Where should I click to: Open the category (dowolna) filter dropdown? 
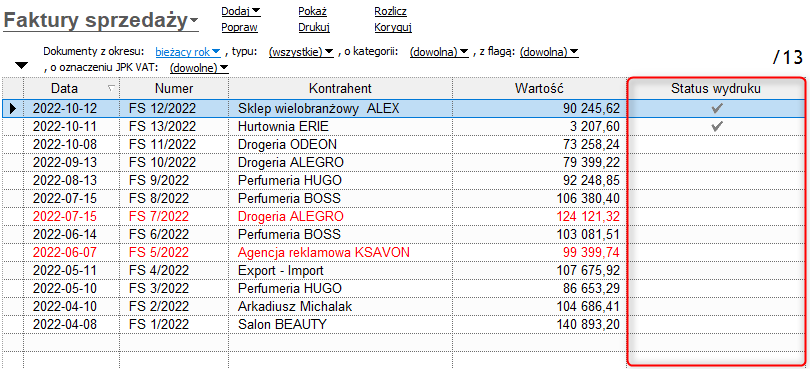(439, 52)
